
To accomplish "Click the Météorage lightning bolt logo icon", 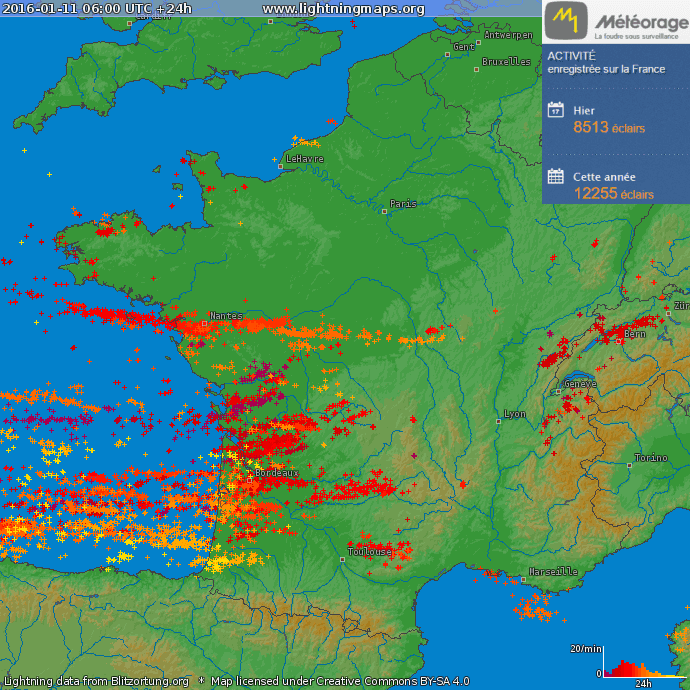I will coord(567,19).
